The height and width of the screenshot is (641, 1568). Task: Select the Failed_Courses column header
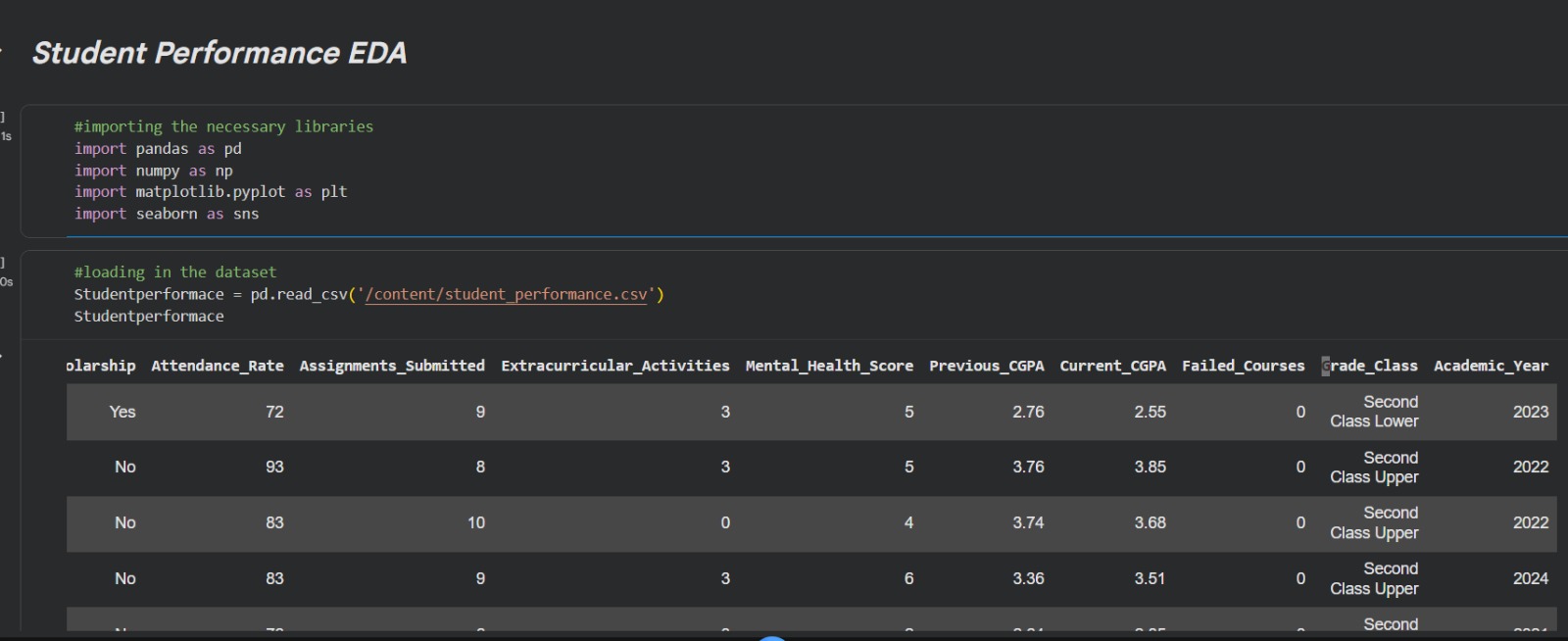(1243, 366)
